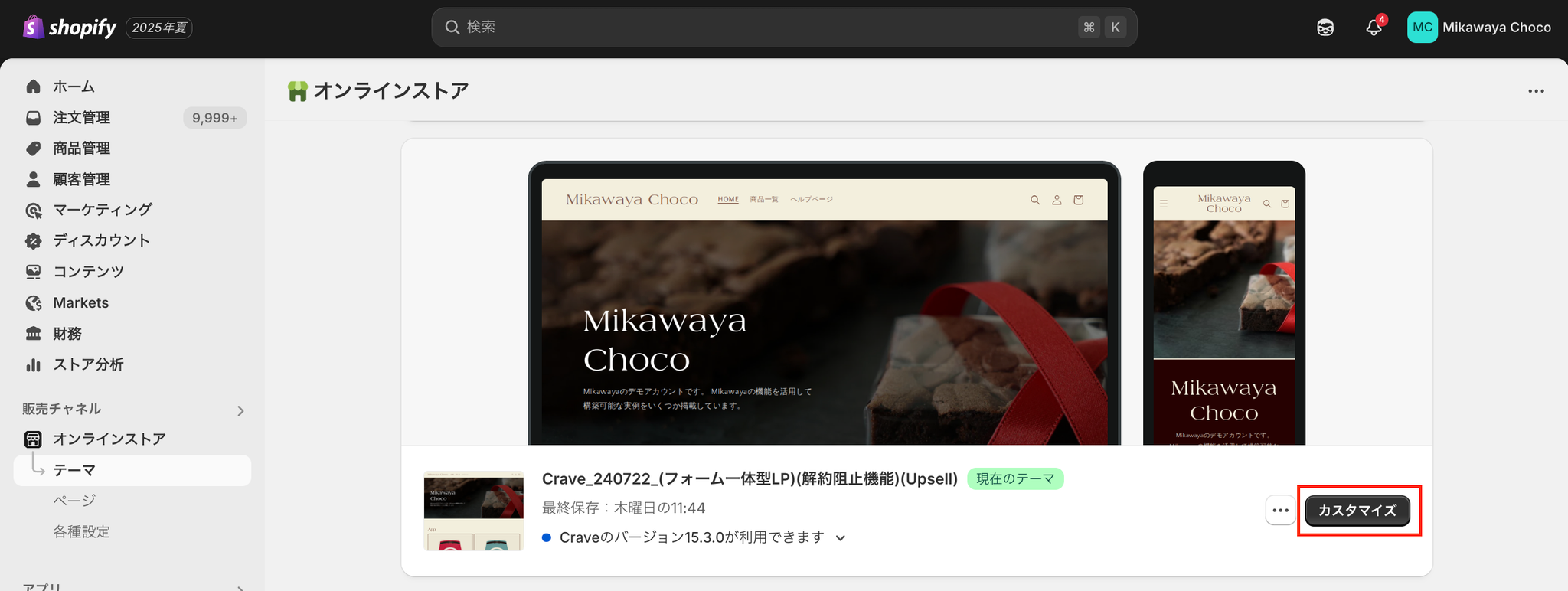Viewport: 1568px width, 591px height.
Task: Click the globe icon beside Markets
Action: (33, 303)
